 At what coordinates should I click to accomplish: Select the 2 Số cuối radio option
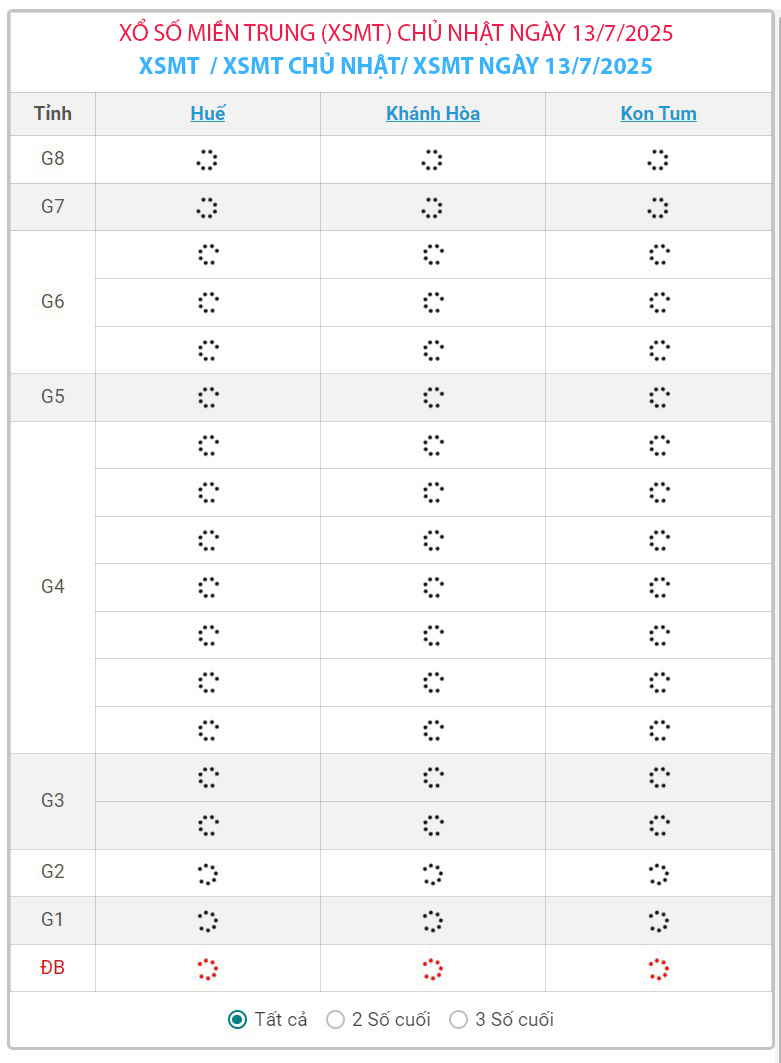336,1019
